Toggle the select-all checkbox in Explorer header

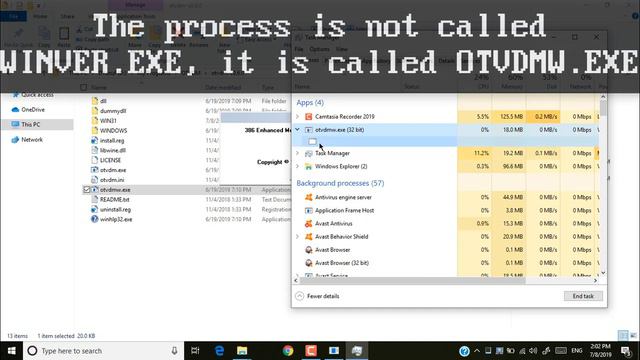pyautogui.click(x=84, y=87)
